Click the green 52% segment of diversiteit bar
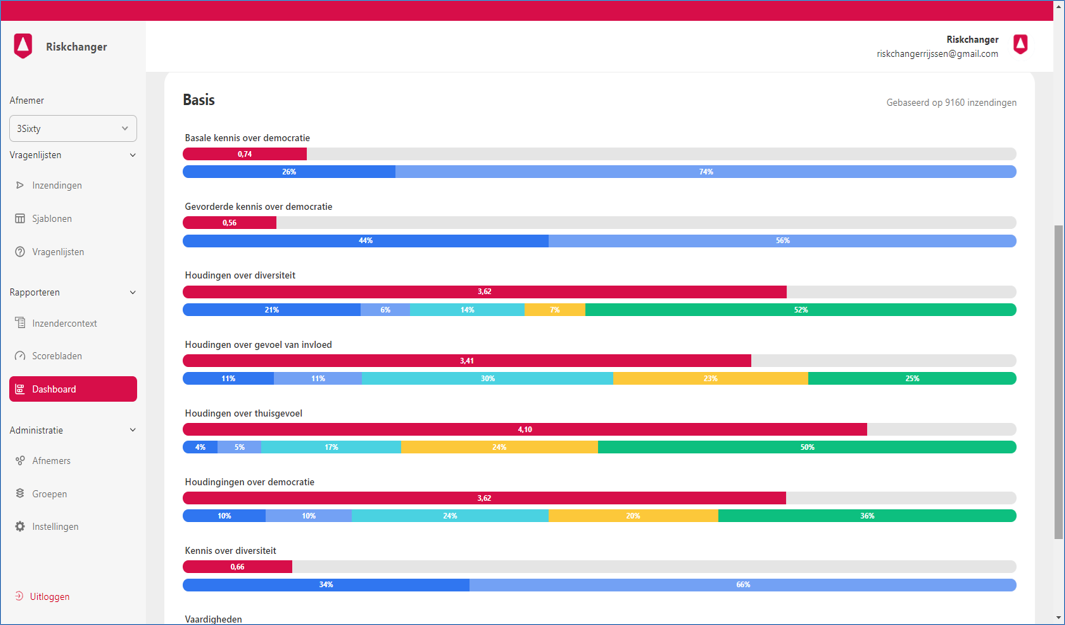The image size is (1065, 625). (801, 310)
